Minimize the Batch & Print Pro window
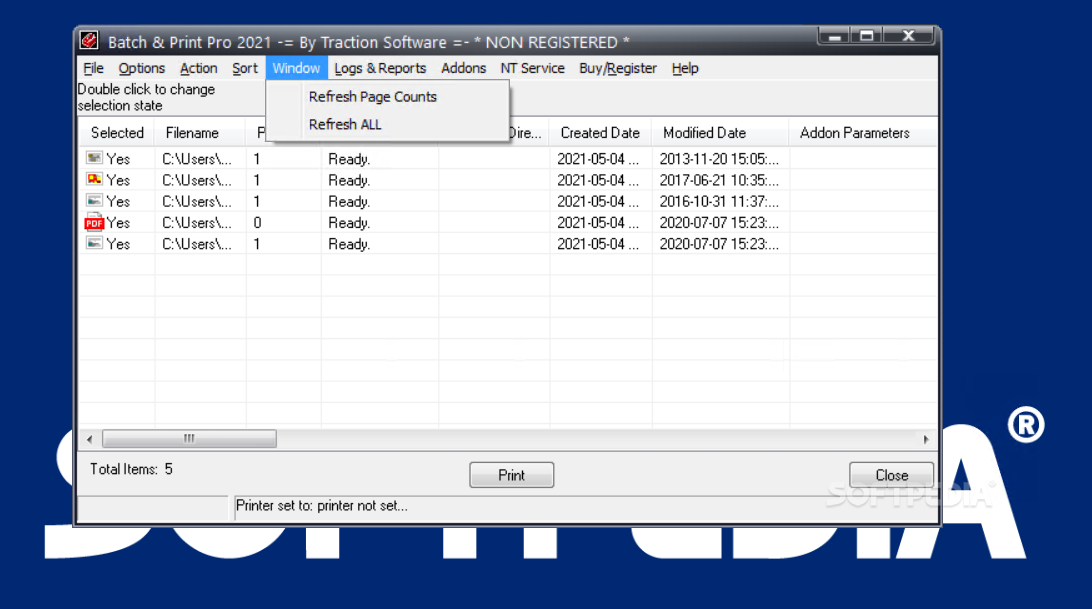Screen dimensions: 1092x609 click(x=834, y=36)
